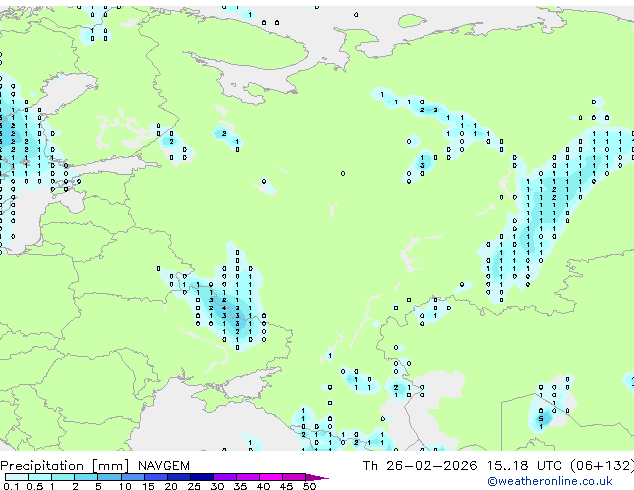Click the 'Precipitation [mm]' title text

[x=65, y=466]
